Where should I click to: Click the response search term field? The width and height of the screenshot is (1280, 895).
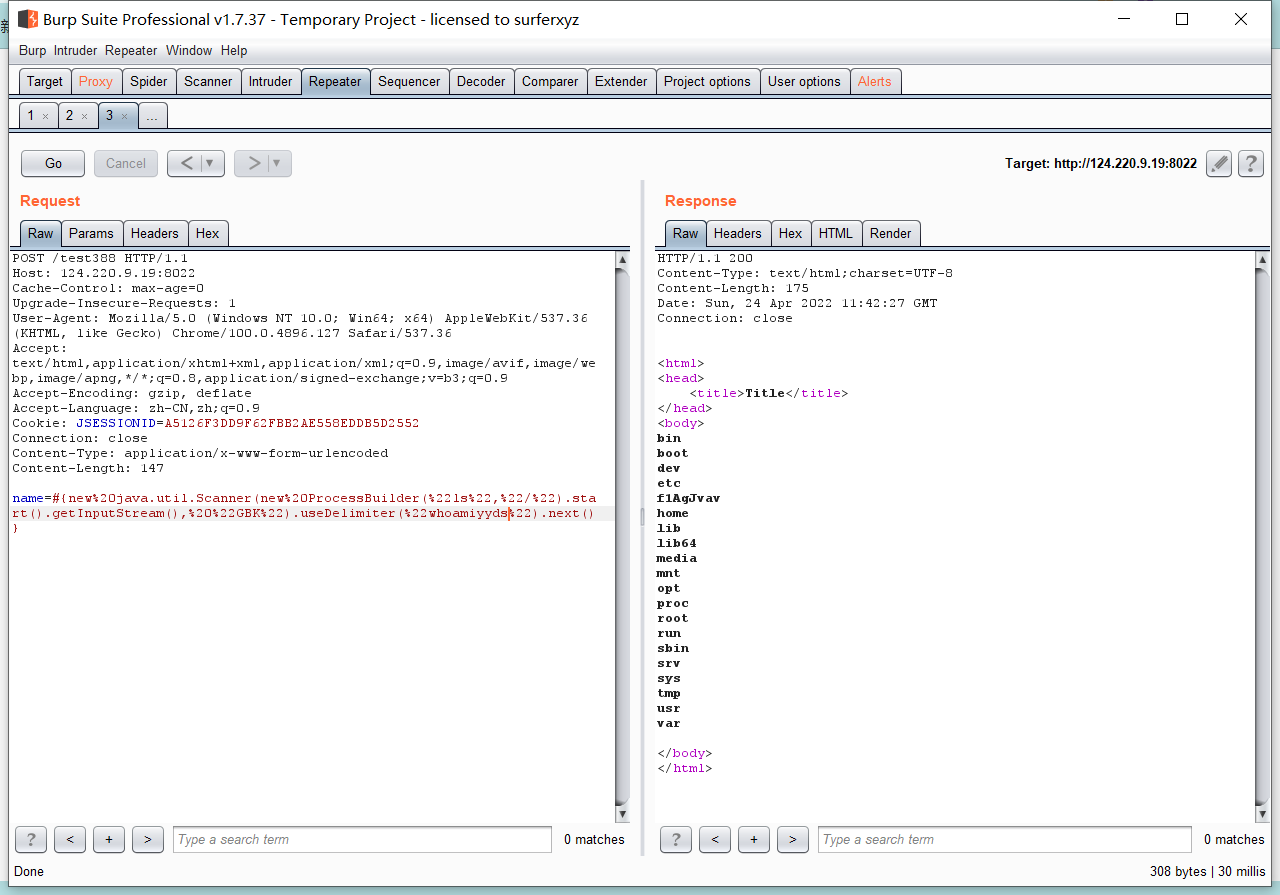1005,840
